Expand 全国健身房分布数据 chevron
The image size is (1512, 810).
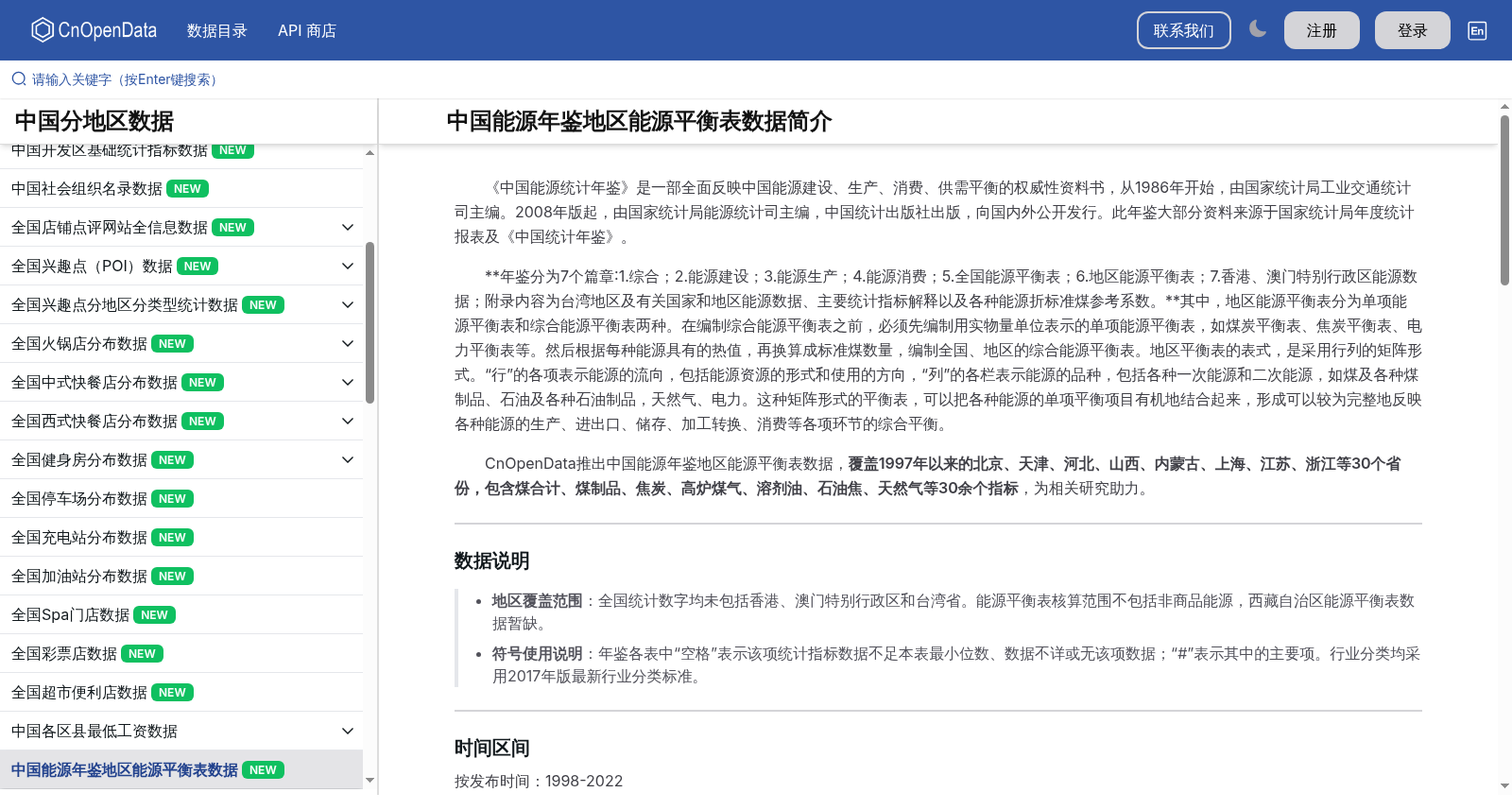(348, 459)
